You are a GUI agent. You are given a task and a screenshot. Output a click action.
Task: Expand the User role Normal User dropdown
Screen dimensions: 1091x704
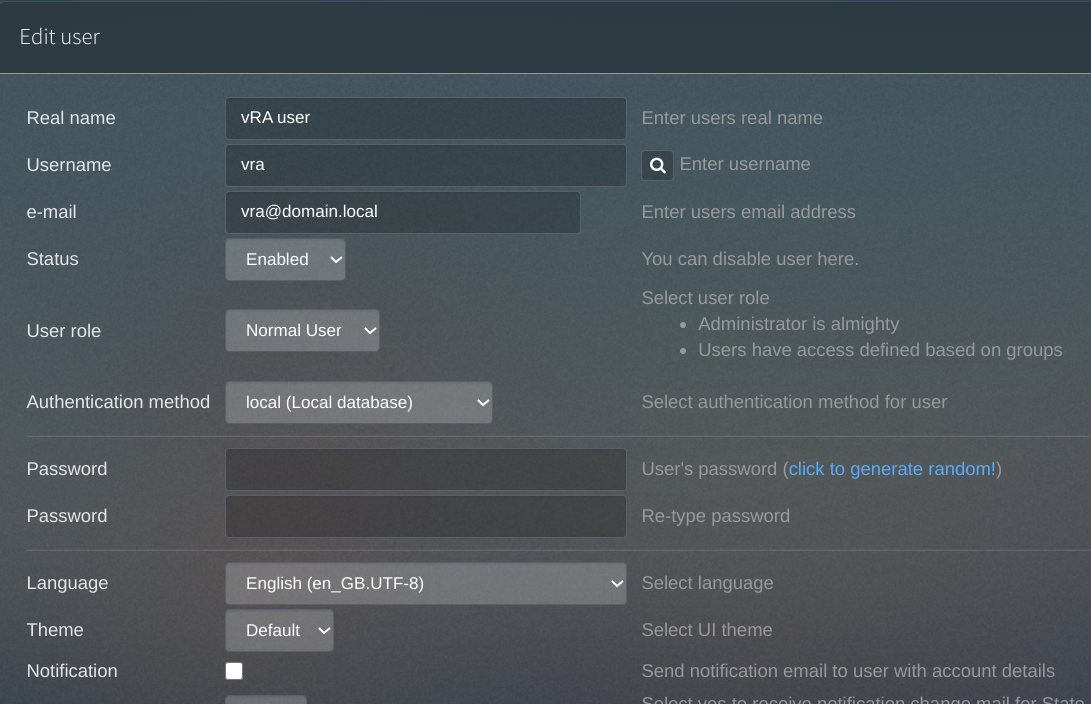tap(302, 330)
